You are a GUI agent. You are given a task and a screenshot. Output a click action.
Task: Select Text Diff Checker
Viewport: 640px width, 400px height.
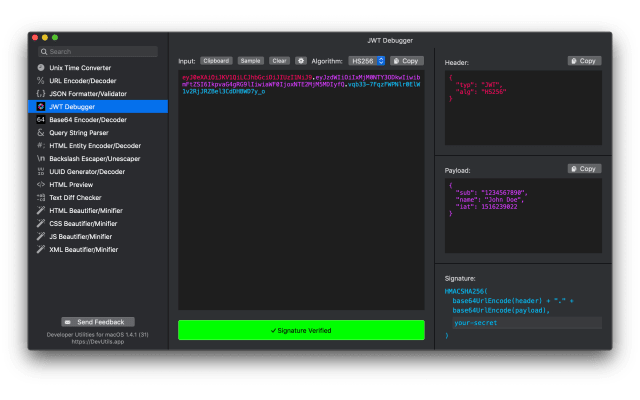pyautogui.click(x=98, y=198)
